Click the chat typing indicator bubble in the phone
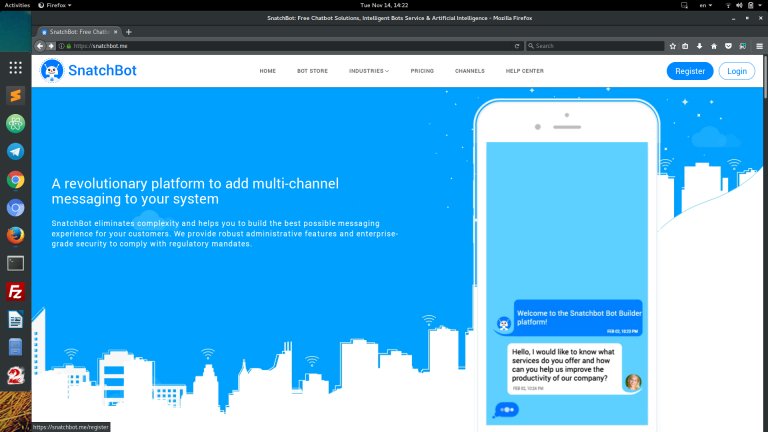Image resolution: width=768 pixels, height=432 pixels. click(x=506, y=410)
